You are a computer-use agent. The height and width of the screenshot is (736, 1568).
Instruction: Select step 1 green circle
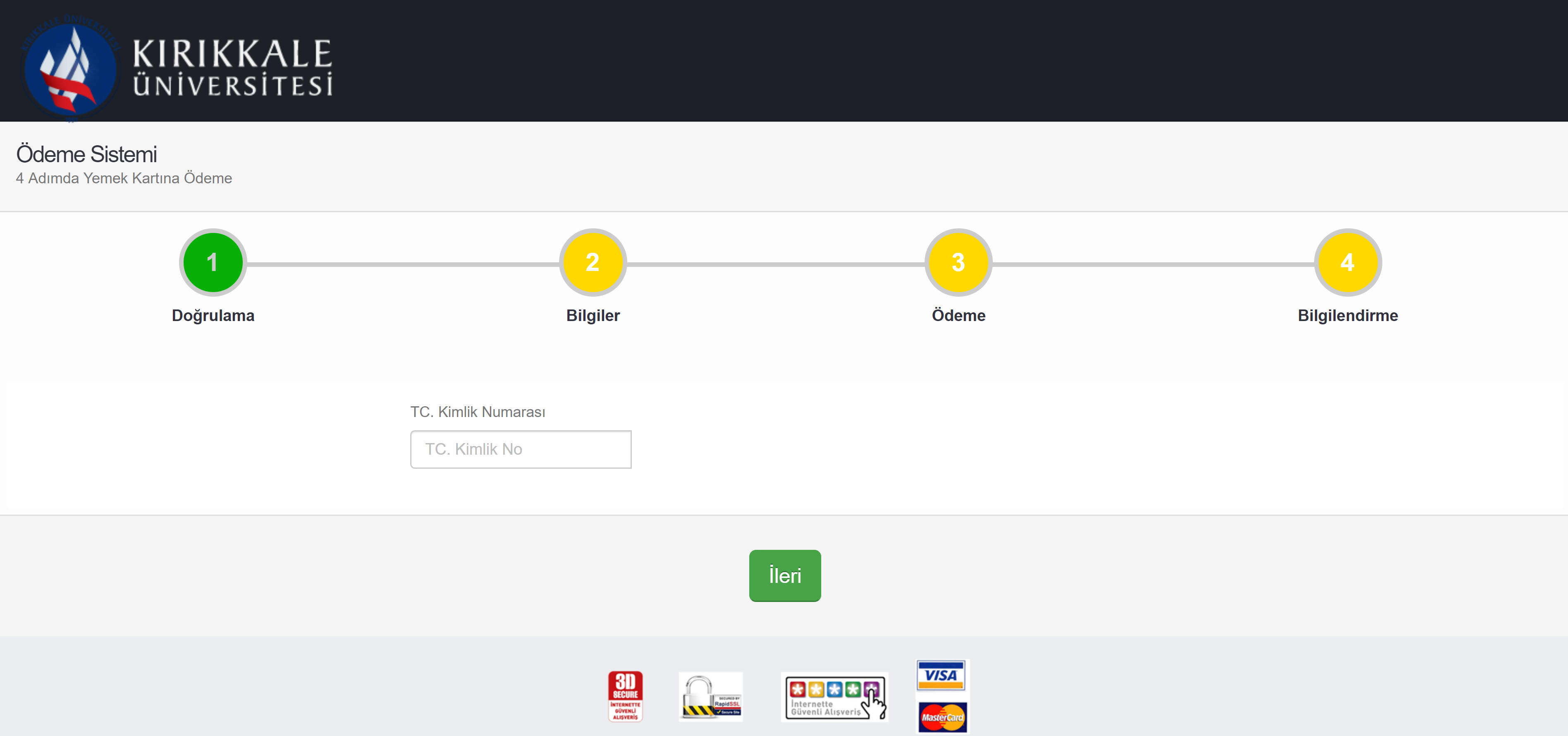point(213,262)
